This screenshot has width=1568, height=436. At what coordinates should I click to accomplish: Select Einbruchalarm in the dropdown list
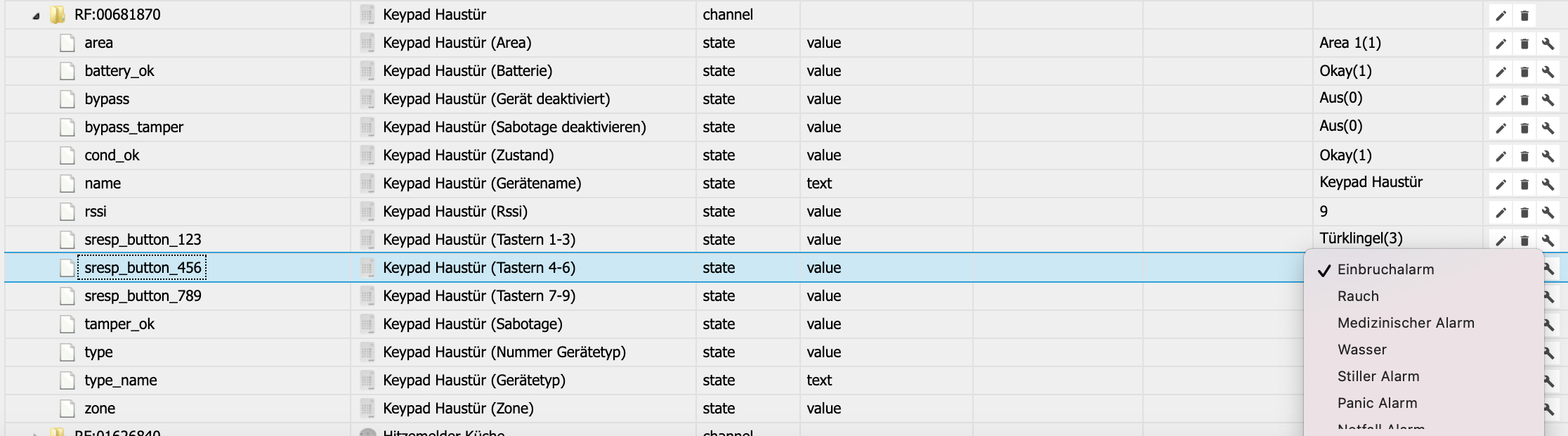[x=1385, y=269]
